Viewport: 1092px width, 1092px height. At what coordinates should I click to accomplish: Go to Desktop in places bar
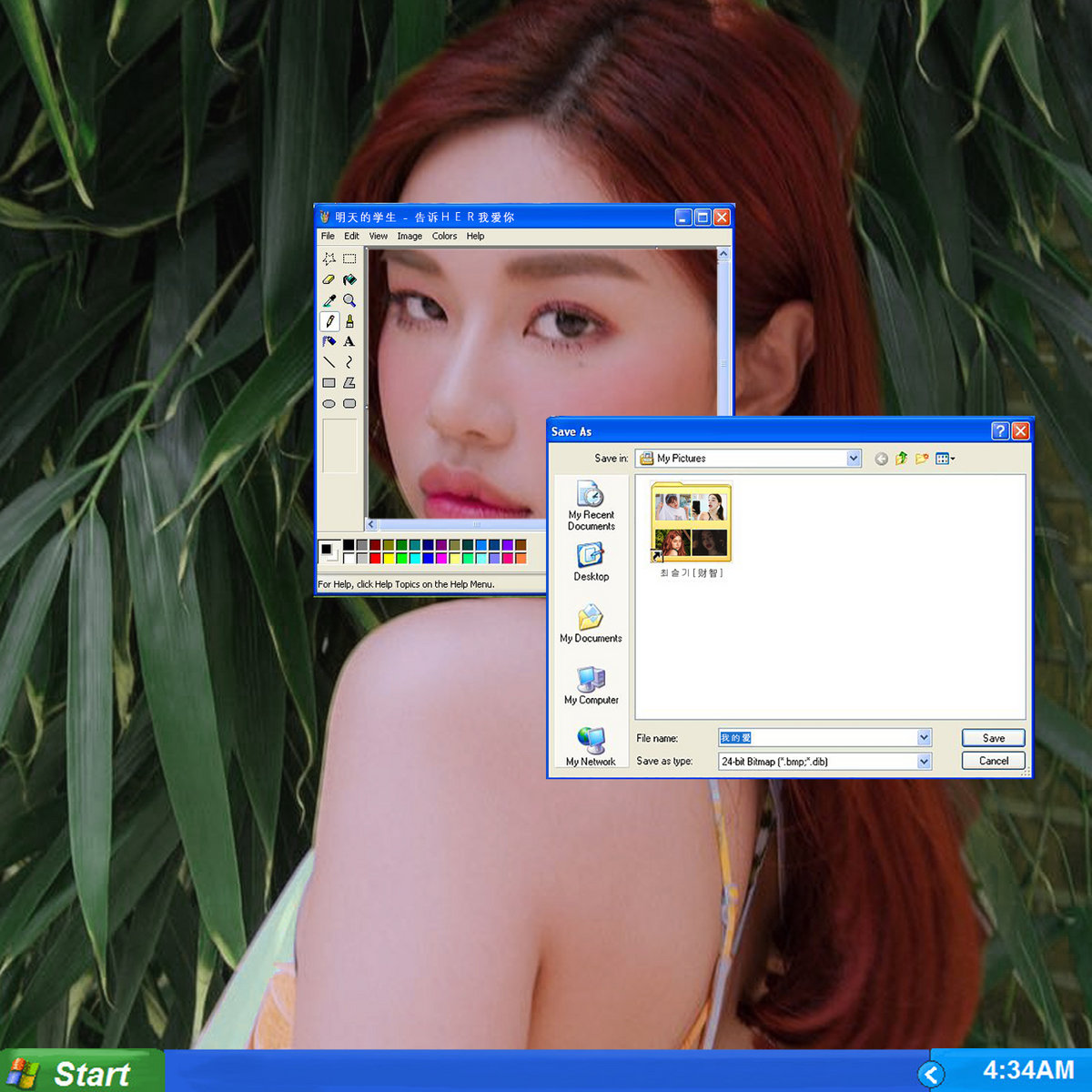(x=591, y=561)
